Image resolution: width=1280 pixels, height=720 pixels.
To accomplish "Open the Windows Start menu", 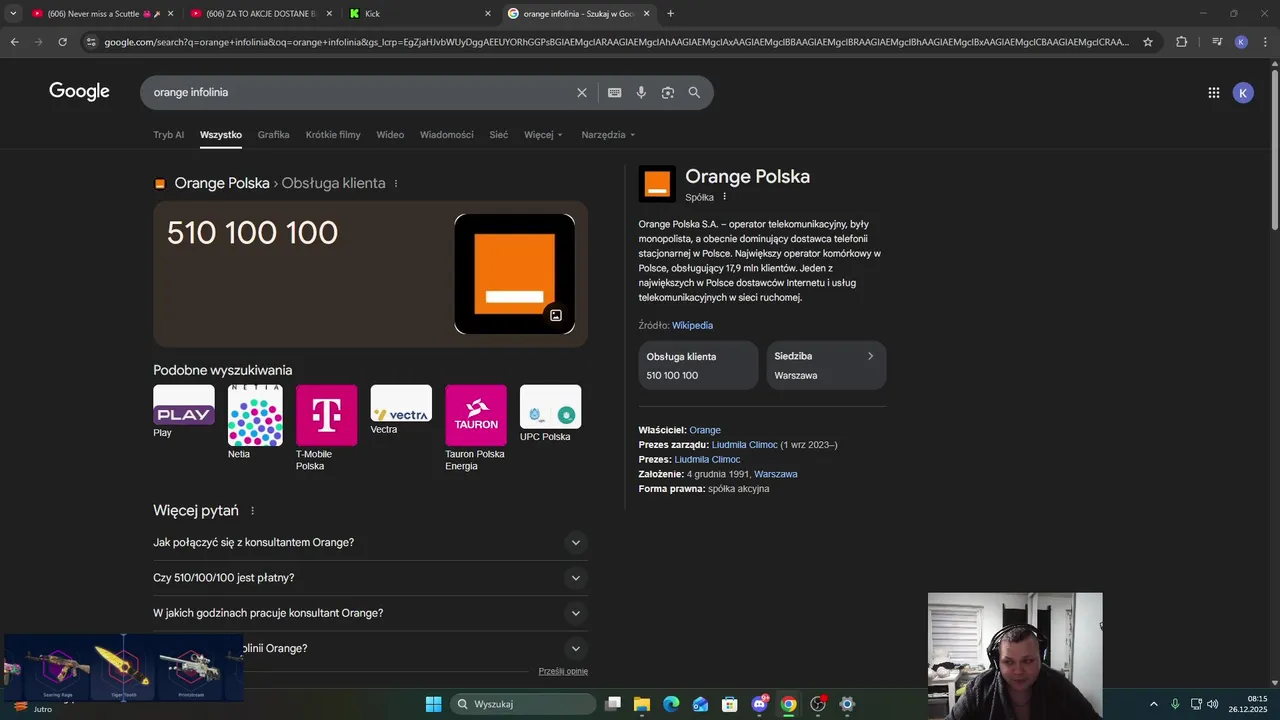I will tap(433, 704).
